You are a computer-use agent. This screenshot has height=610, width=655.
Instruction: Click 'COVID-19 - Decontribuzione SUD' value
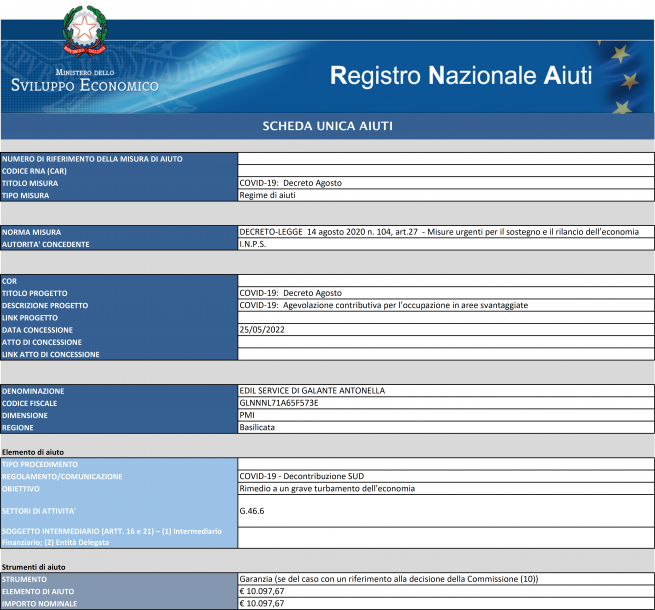click(302, 476)
